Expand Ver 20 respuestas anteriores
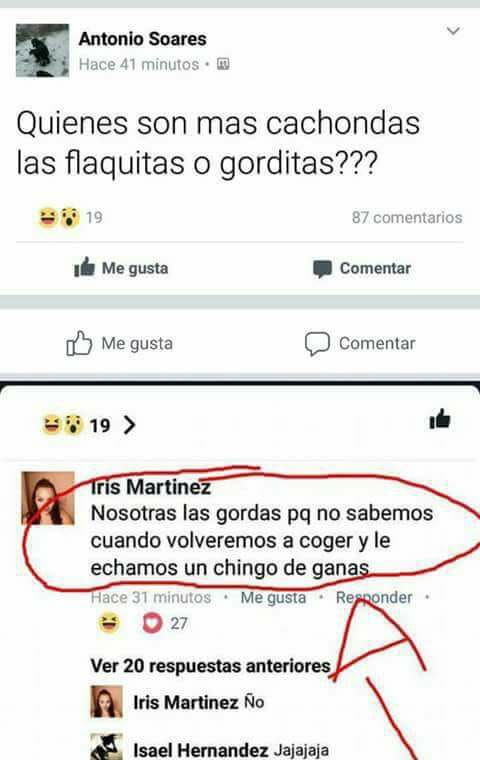 (210, 666)
